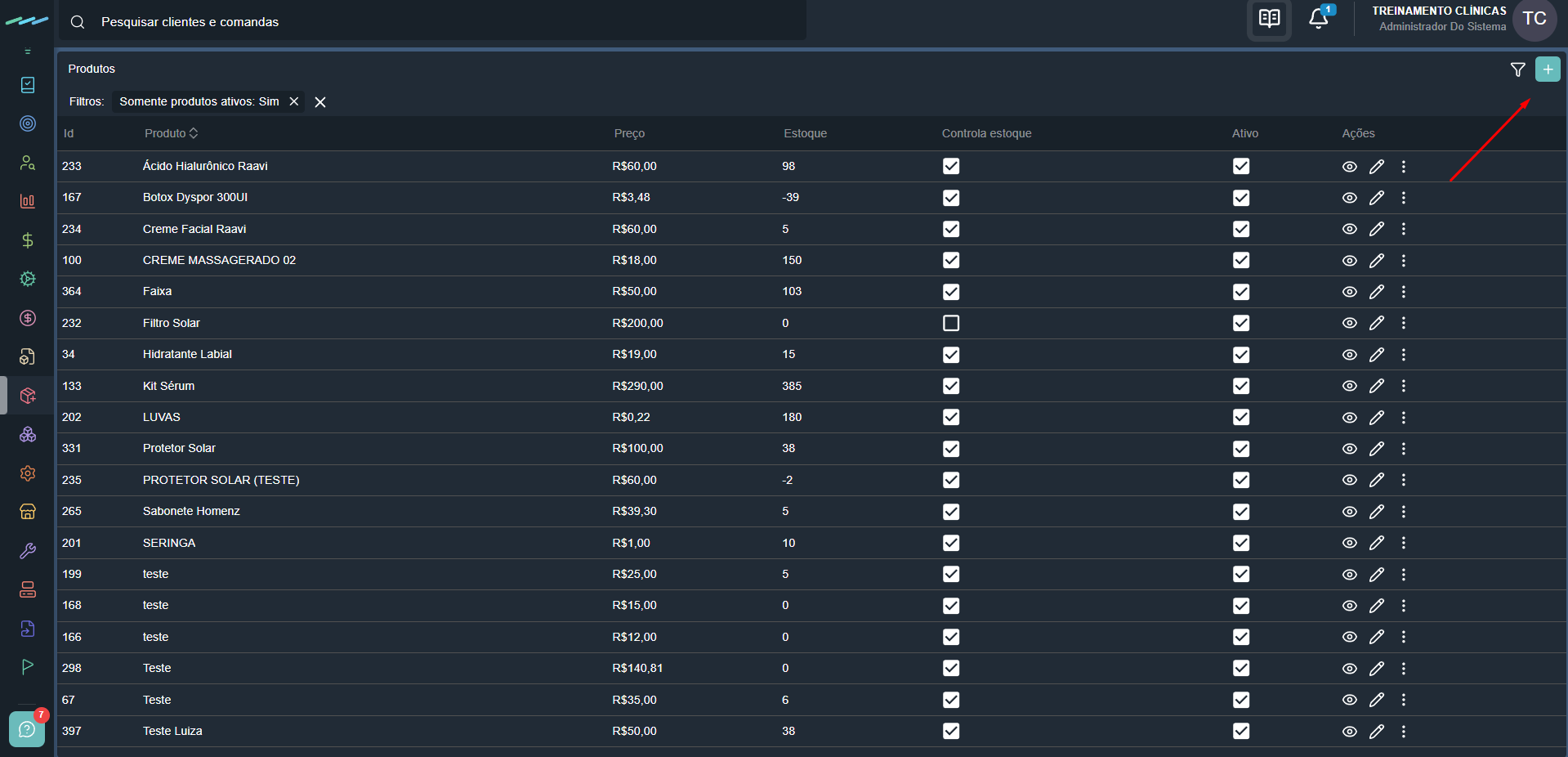Screen dimensions: 1568x757
Task: Click the Pesquisar clientes e comandas search field
Action: [433, 21]
